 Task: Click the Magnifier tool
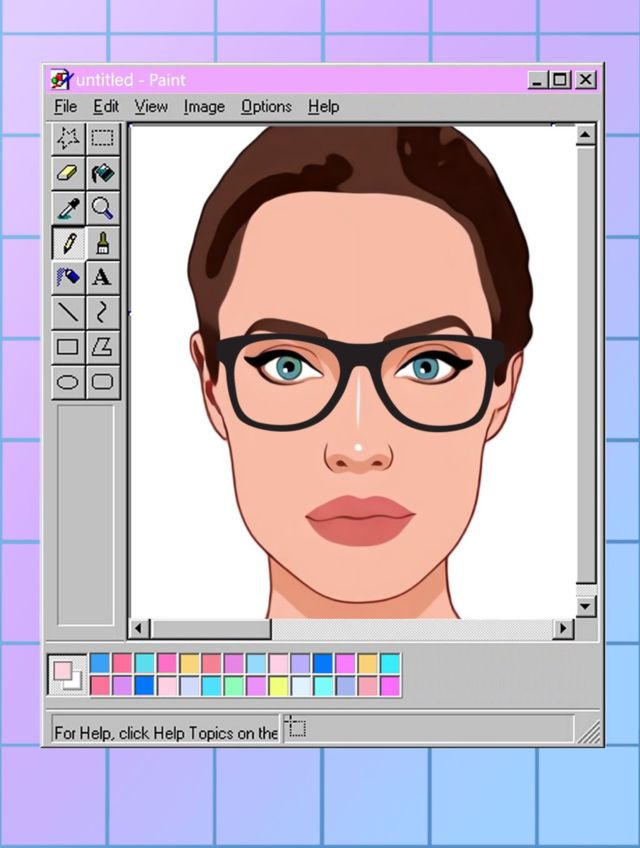click(102, 208)
